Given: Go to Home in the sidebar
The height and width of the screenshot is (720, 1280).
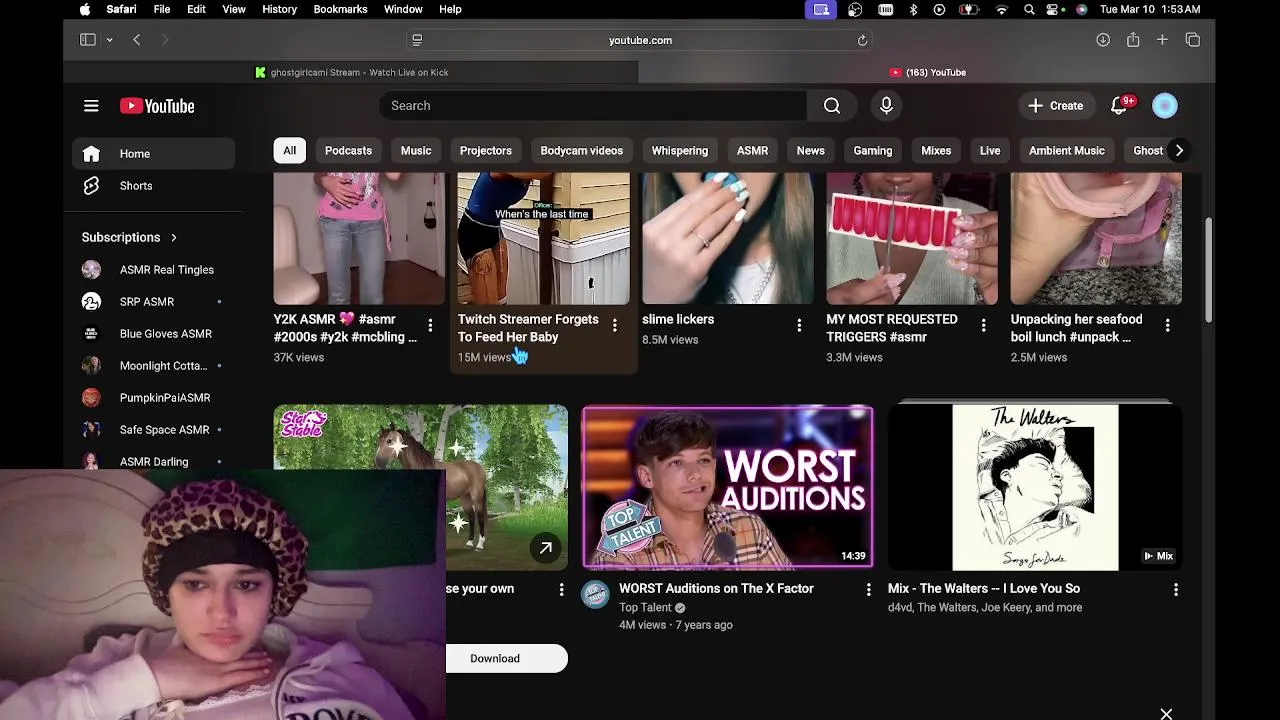Looking at the screenshot, I should pyautogui.click(x=153, y=154).
